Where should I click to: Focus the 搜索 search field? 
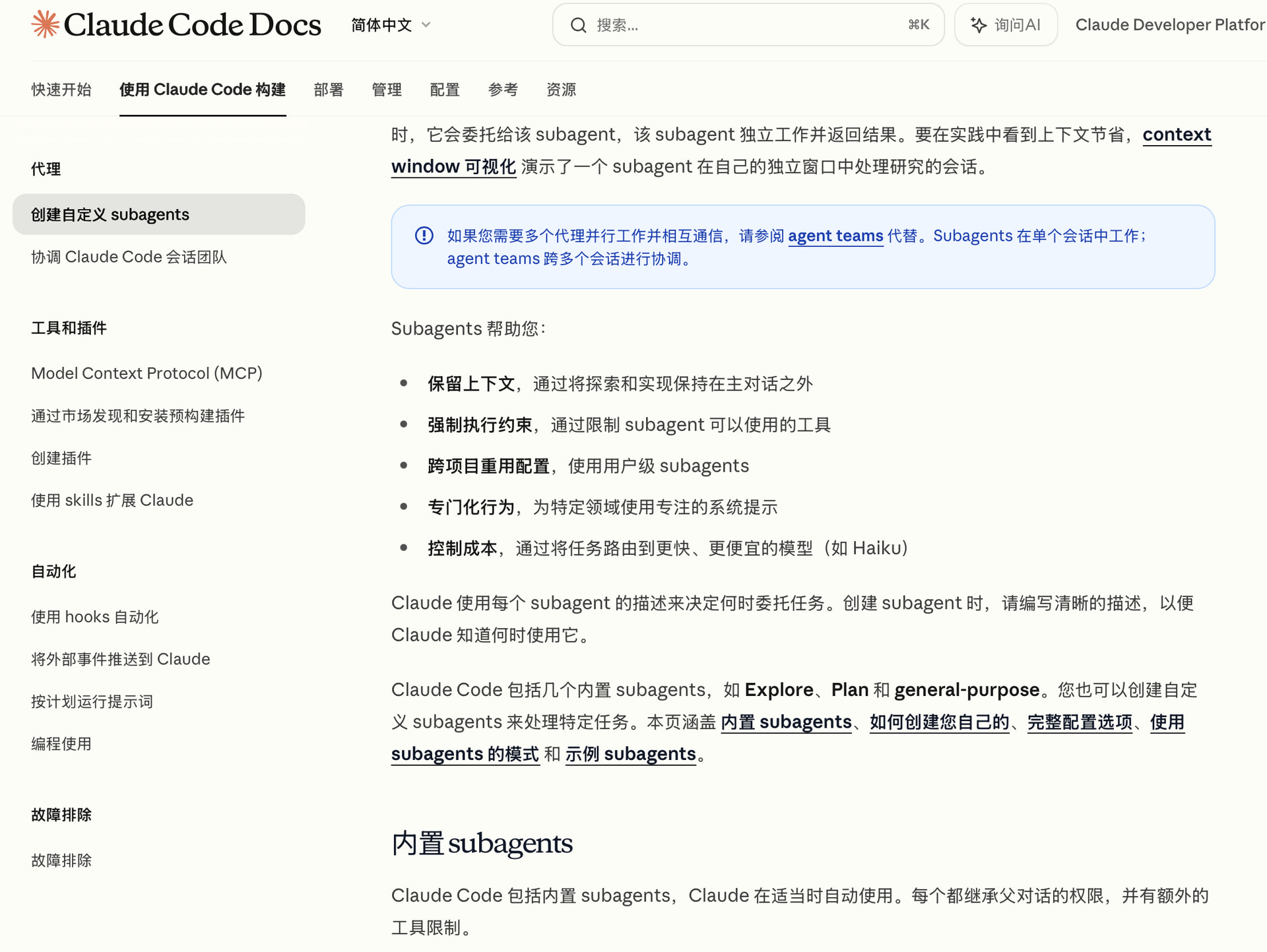[748, 25]
